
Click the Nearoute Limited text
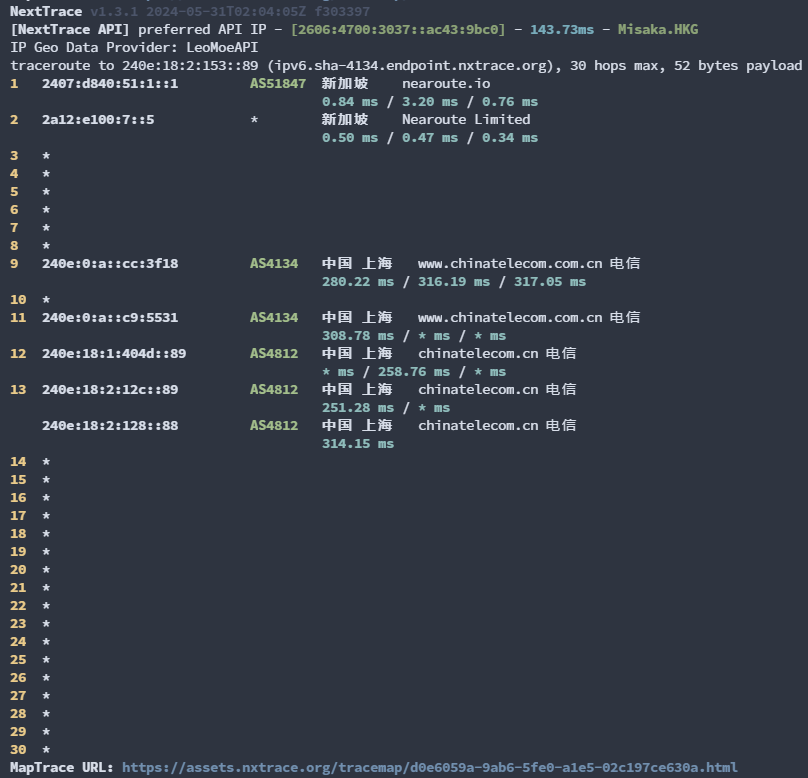click(466, 120)
